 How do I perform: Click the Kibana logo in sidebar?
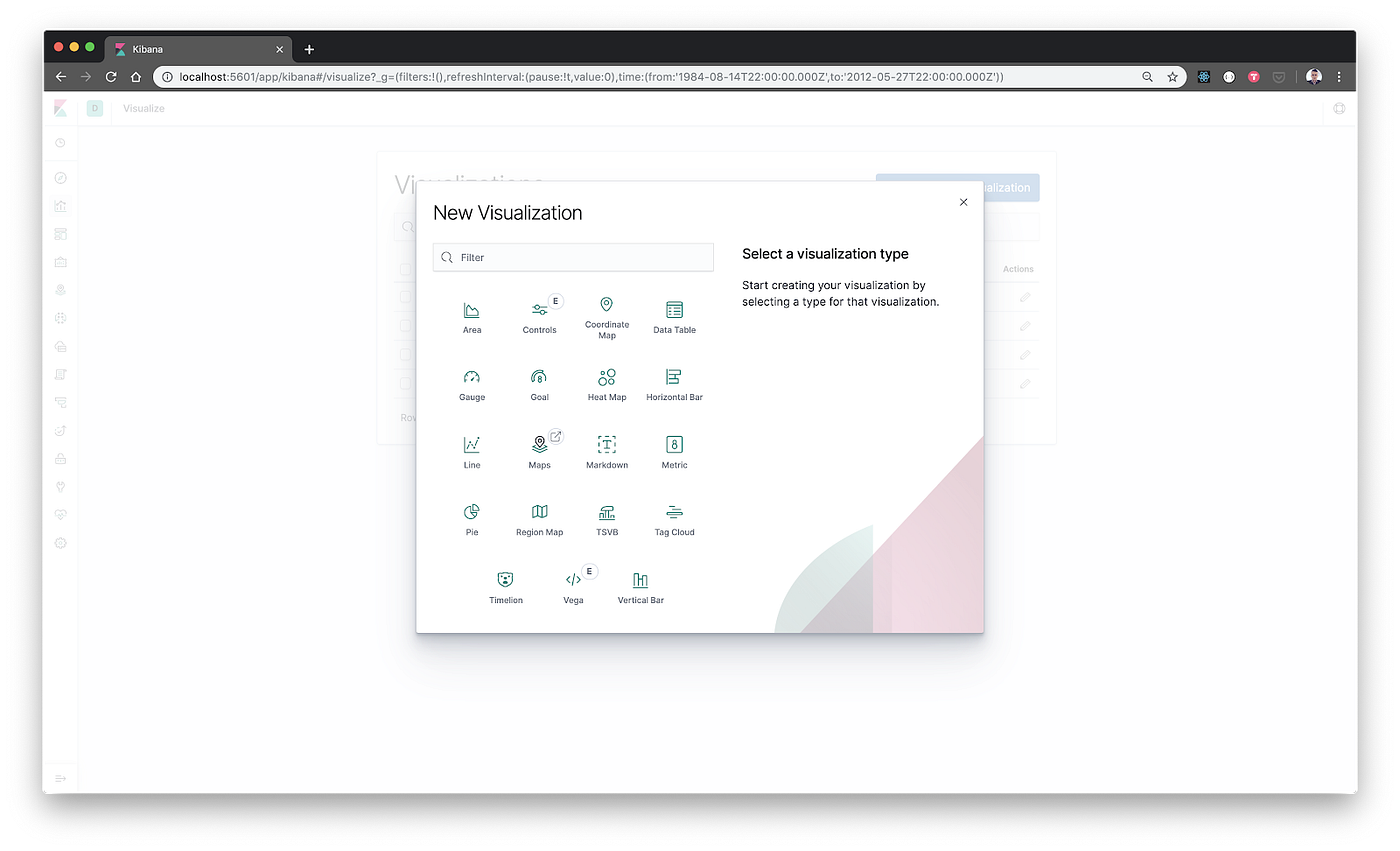(61, 108)
